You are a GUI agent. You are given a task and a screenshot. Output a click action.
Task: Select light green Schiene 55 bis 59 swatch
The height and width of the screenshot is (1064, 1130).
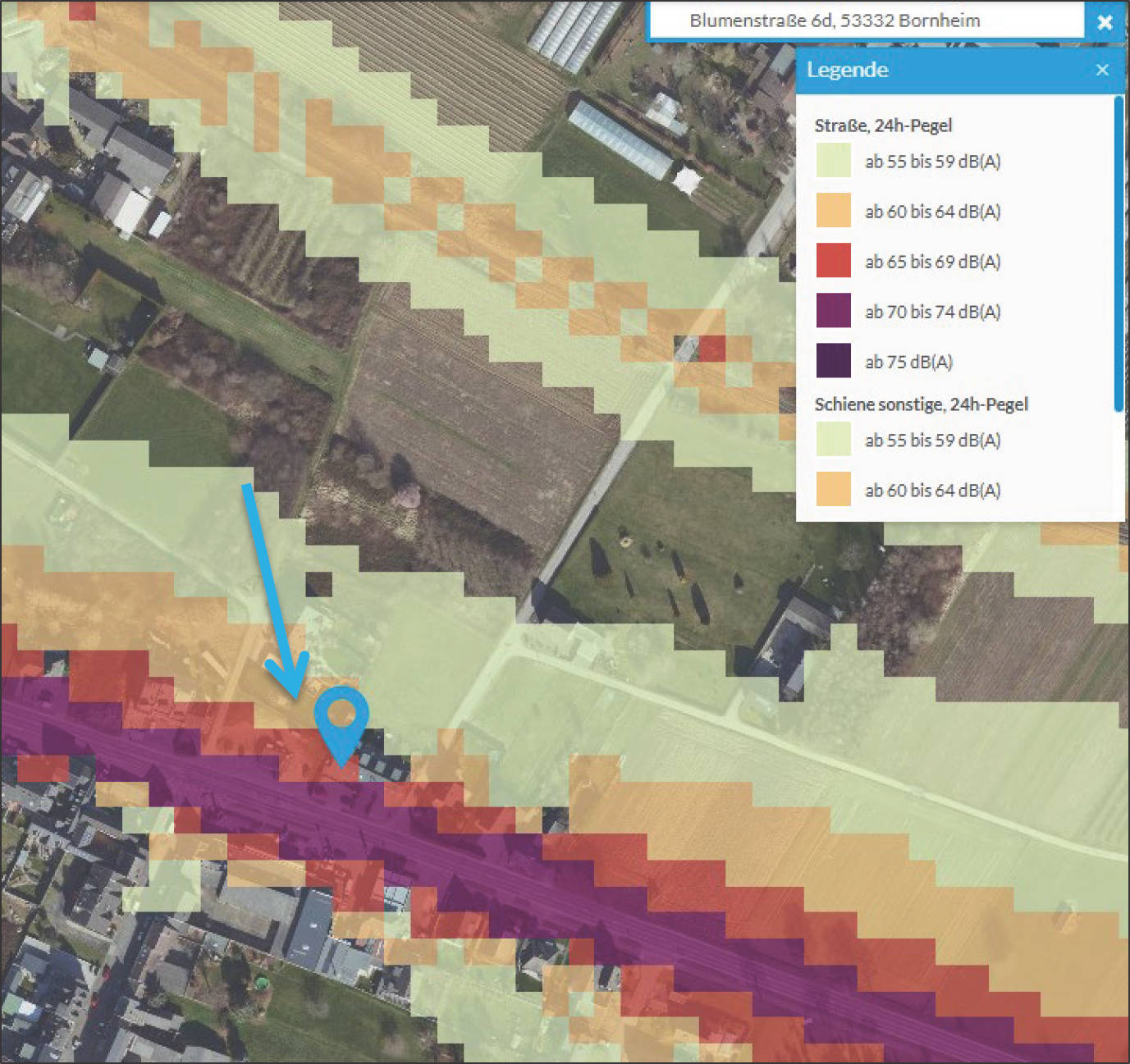(x=833, y=440)
